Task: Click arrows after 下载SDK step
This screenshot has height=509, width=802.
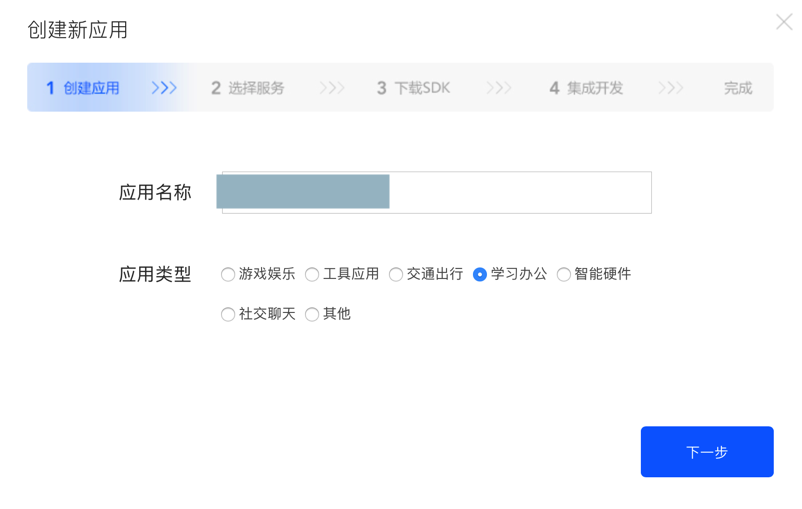Action: [x=499, y=88]
